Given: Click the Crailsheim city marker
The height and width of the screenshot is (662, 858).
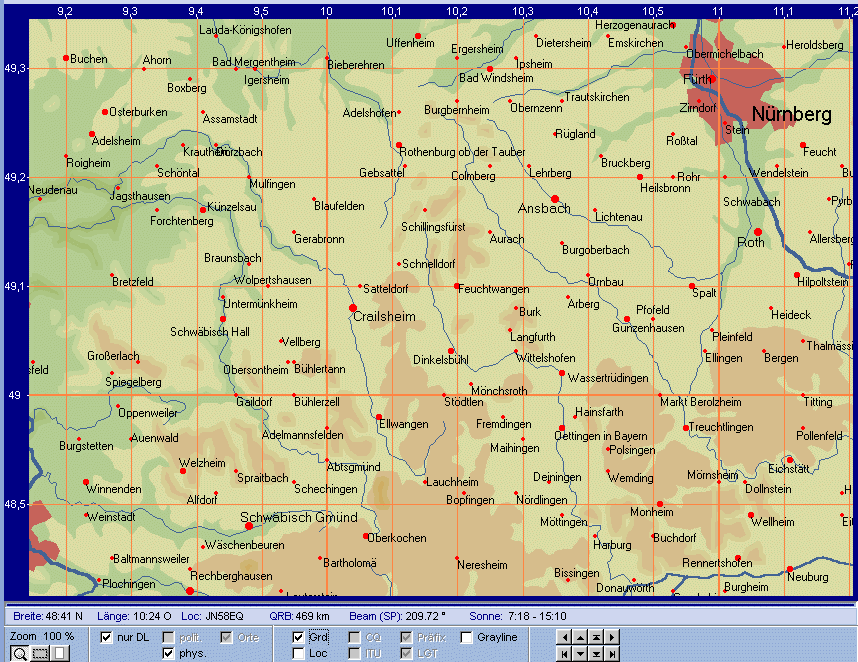Looking at the screenshot, I should point(353,307).
